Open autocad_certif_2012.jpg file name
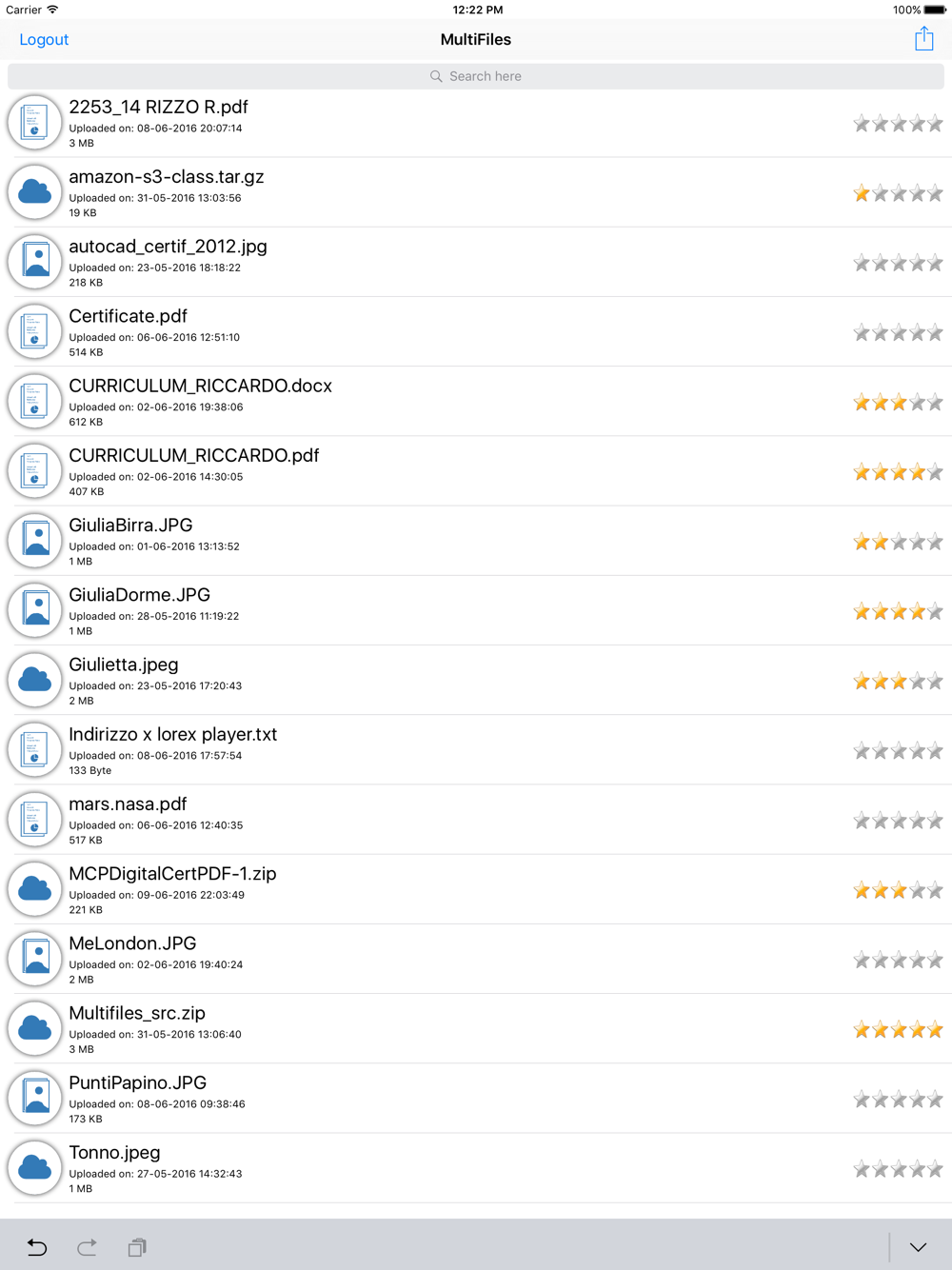The height and width of the screenshot is (1270, 952). [168, 247]
